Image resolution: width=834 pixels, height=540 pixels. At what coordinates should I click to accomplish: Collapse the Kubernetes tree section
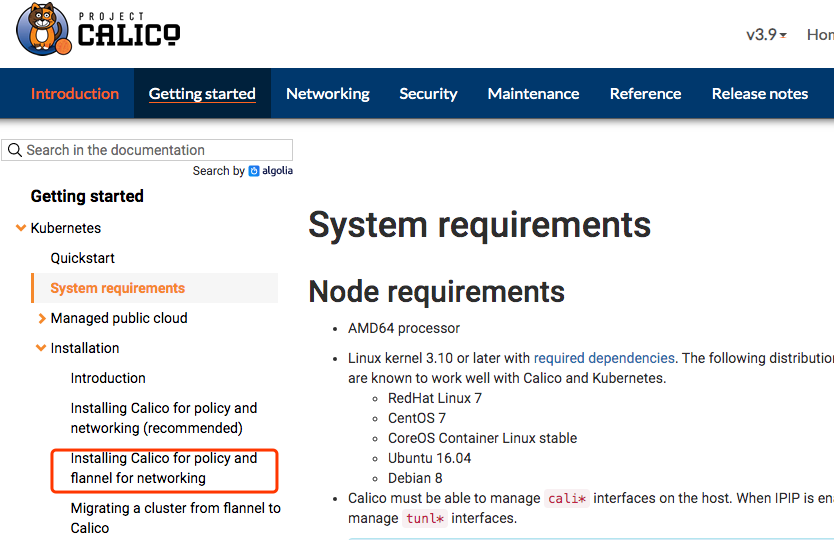21,228
